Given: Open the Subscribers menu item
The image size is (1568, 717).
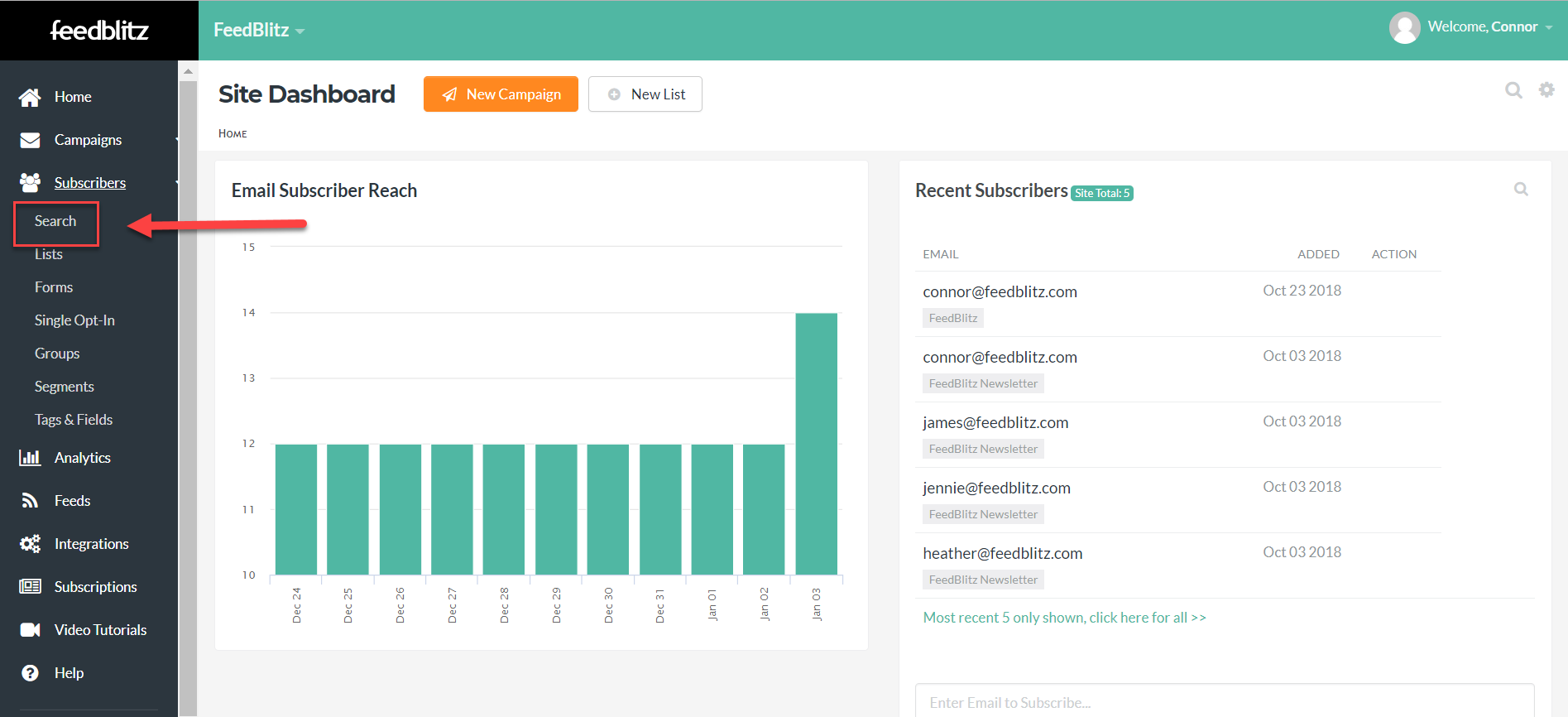Looking at the screenshot, I should [89, 183].
